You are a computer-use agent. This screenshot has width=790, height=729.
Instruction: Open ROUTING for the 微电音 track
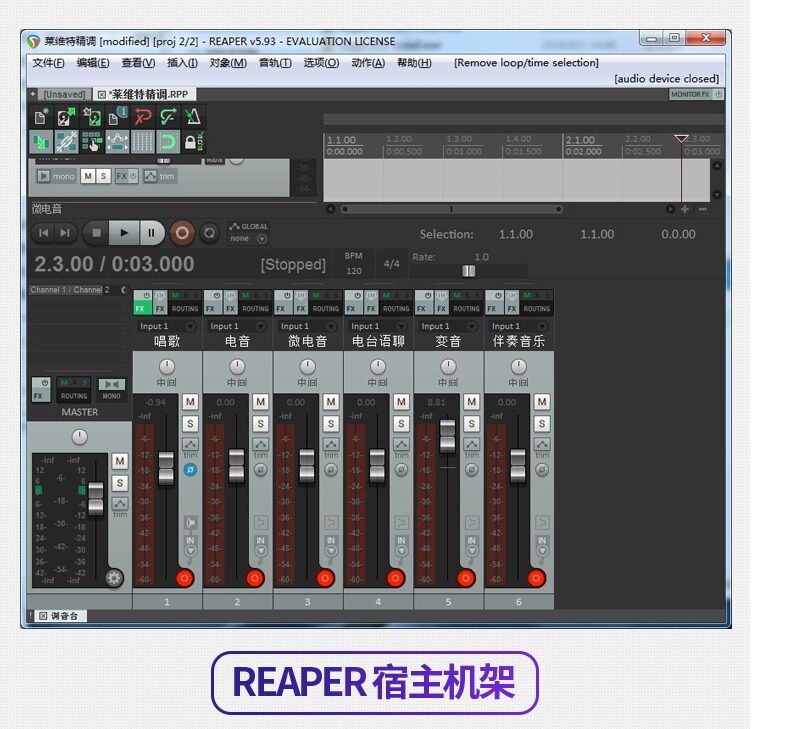pyautogui.click(x=325, y=308)
